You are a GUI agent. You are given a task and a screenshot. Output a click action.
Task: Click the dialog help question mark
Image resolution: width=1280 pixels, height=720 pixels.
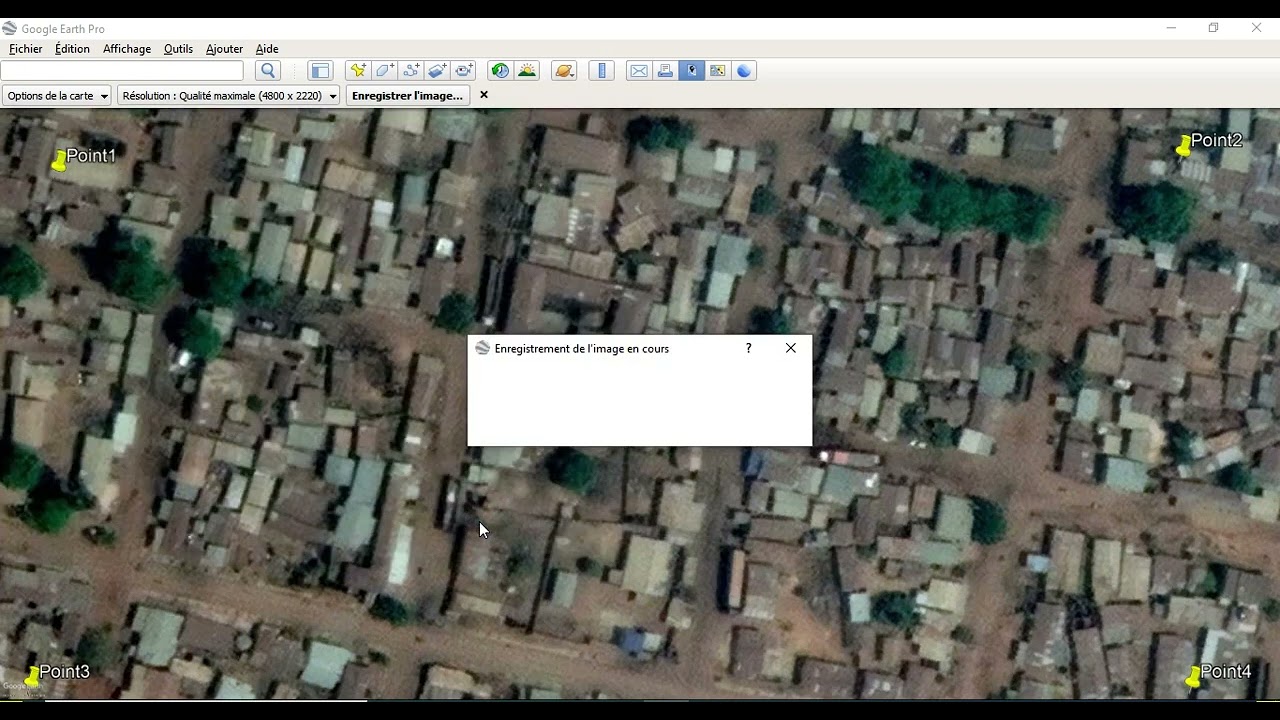748,348
